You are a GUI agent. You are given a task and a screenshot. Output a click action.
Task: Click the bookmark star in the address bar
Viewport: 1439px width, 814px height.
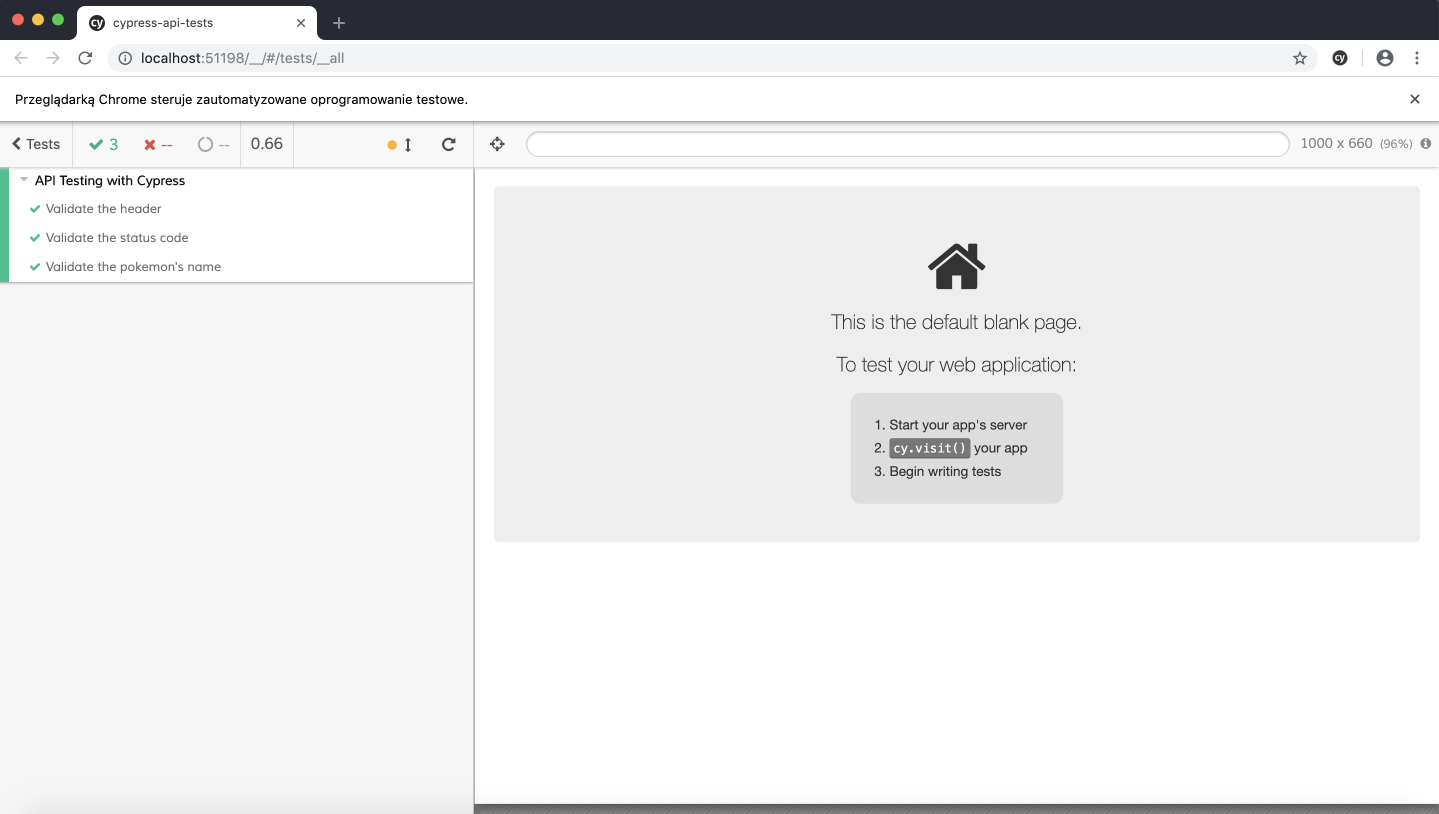1299,58
